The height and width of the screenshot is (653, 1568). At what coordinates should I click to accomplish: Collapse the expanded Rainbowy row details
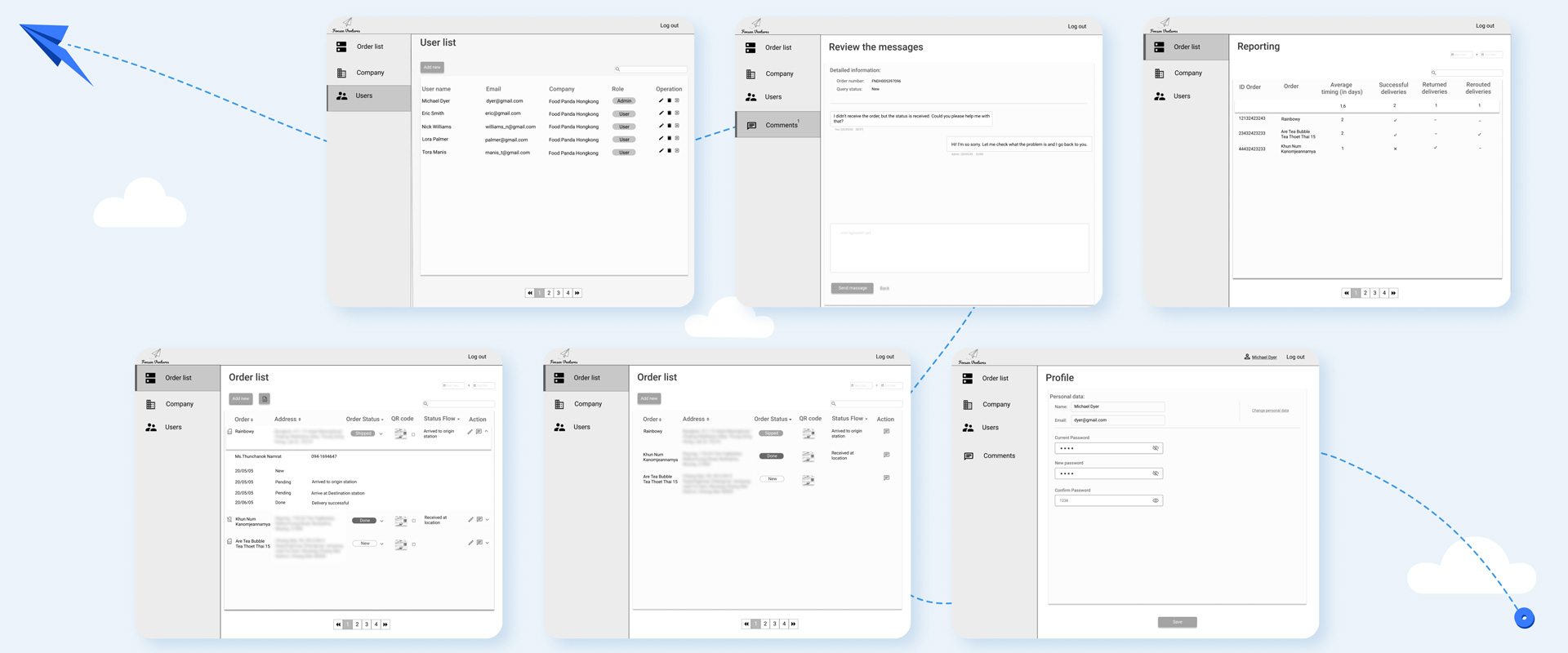tap(487, 431)
